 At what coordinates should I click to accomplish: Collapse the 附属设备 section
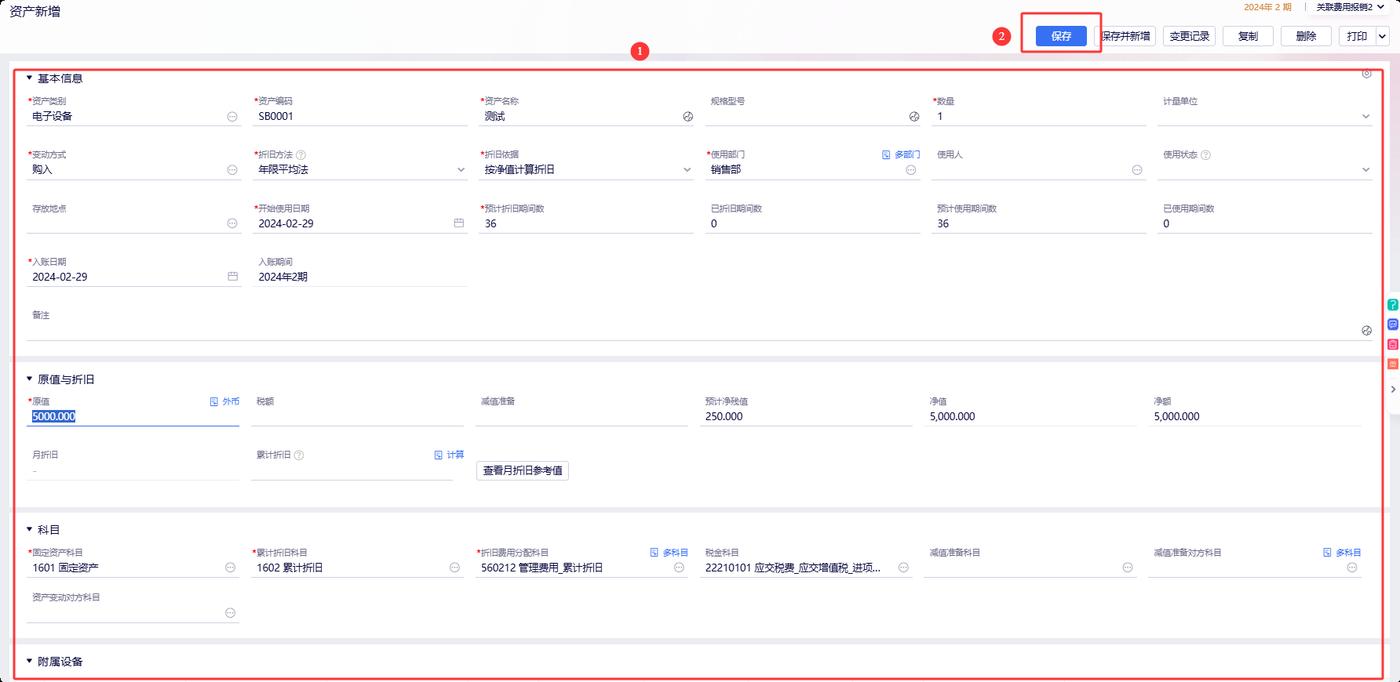[x=30, y=661]
